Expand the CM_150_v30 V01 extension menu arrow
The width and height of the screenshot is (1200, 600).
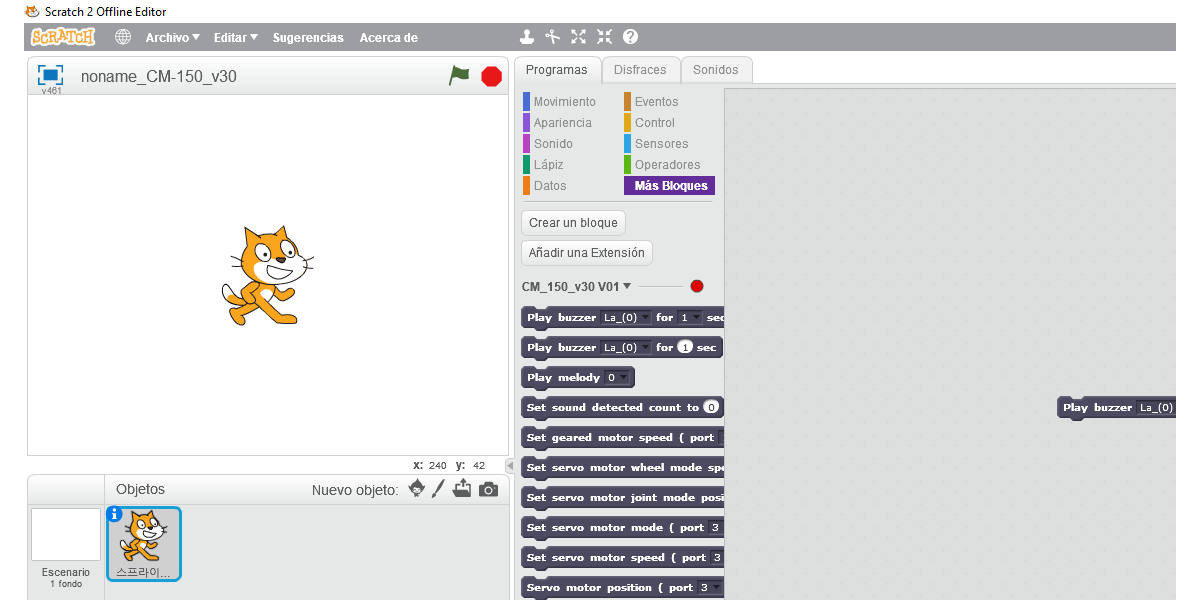click(x=627, y=286)
